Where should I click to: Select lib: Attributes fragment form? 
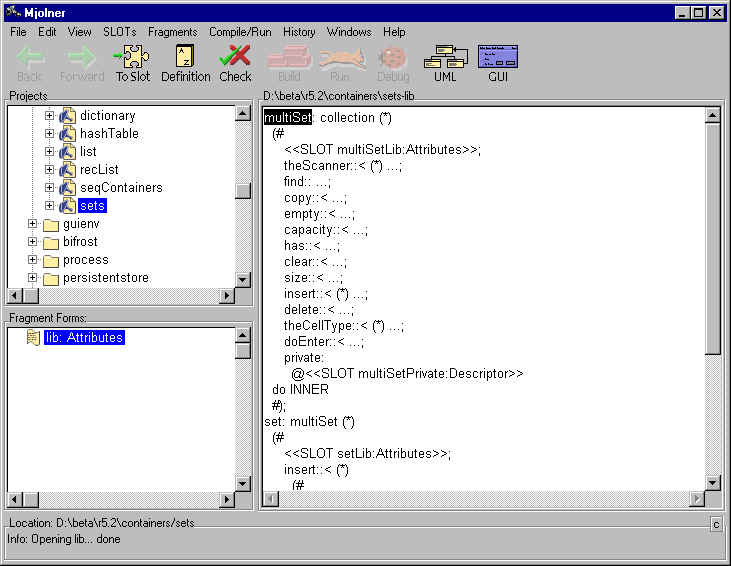[x=83, y=338]
